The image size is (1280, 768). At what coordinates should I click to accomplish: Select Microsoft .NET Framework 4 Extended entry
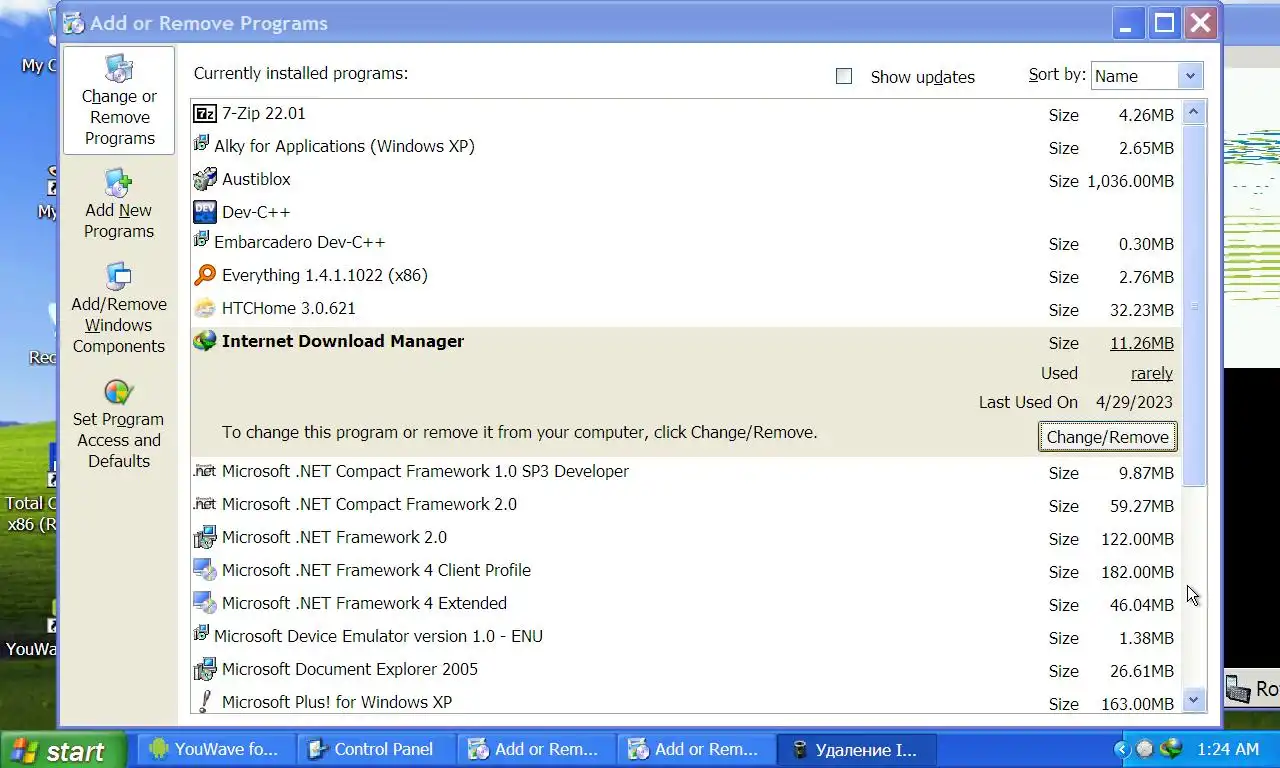coord(364,603)
